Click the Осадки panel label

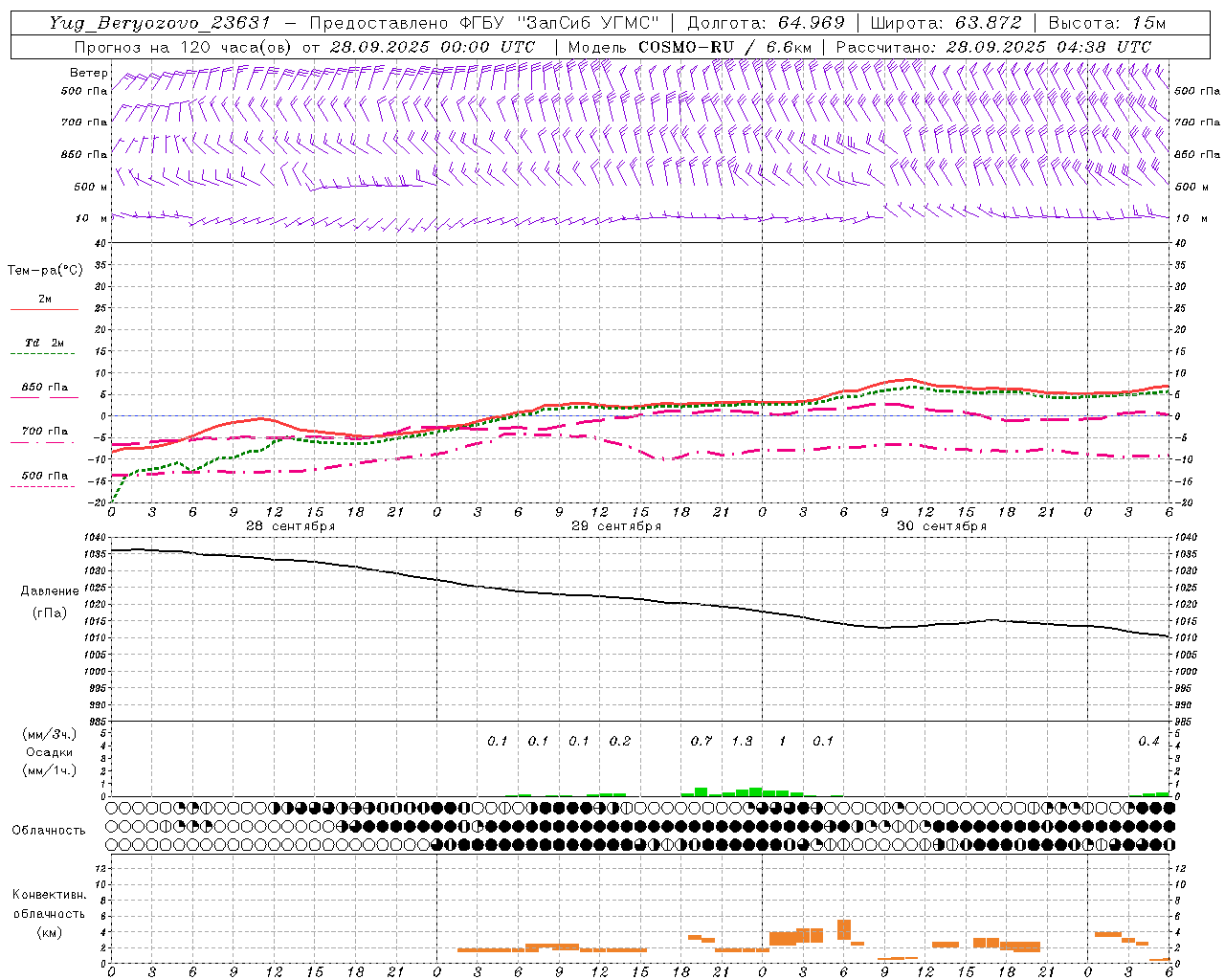coord(49,752)
